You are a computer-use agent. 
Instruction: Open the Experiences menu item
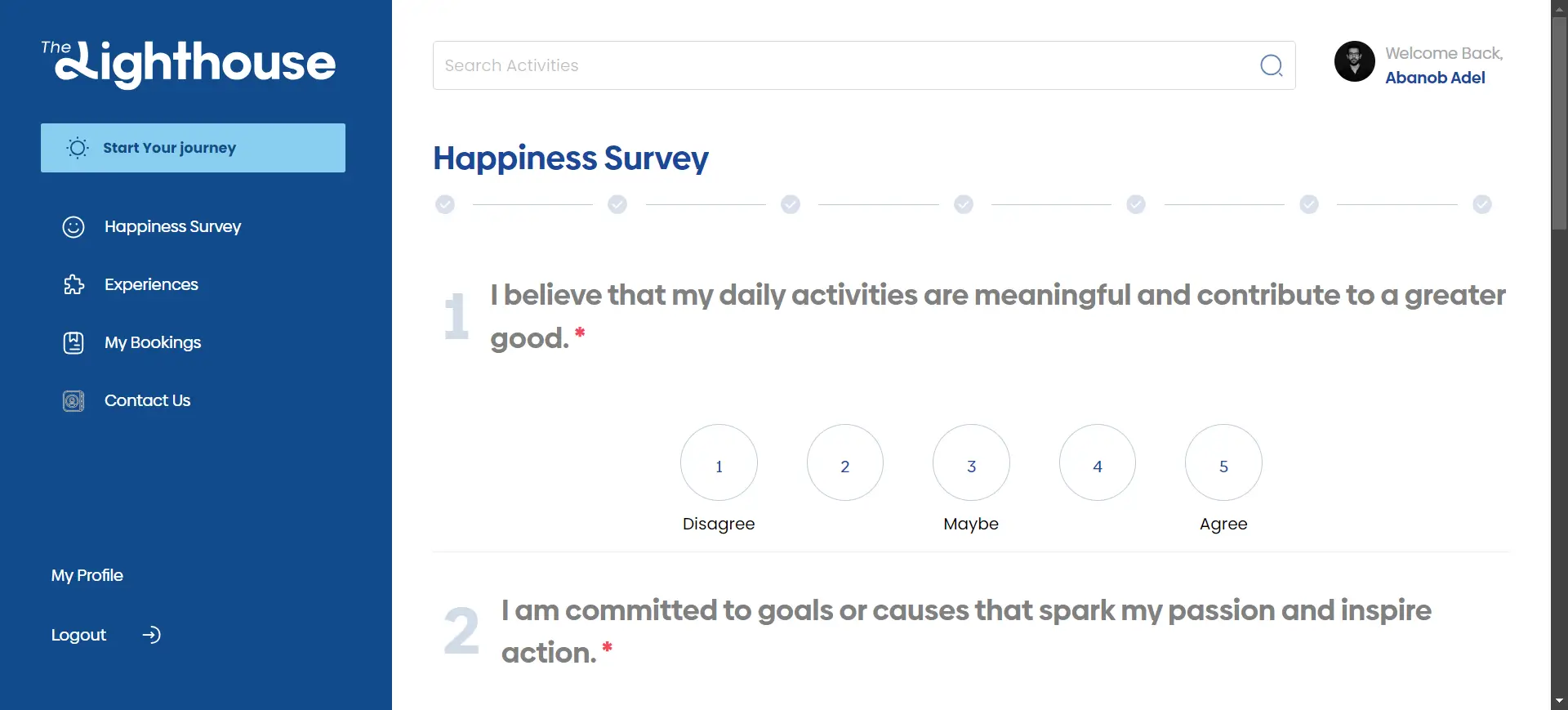tap(151, 285)
